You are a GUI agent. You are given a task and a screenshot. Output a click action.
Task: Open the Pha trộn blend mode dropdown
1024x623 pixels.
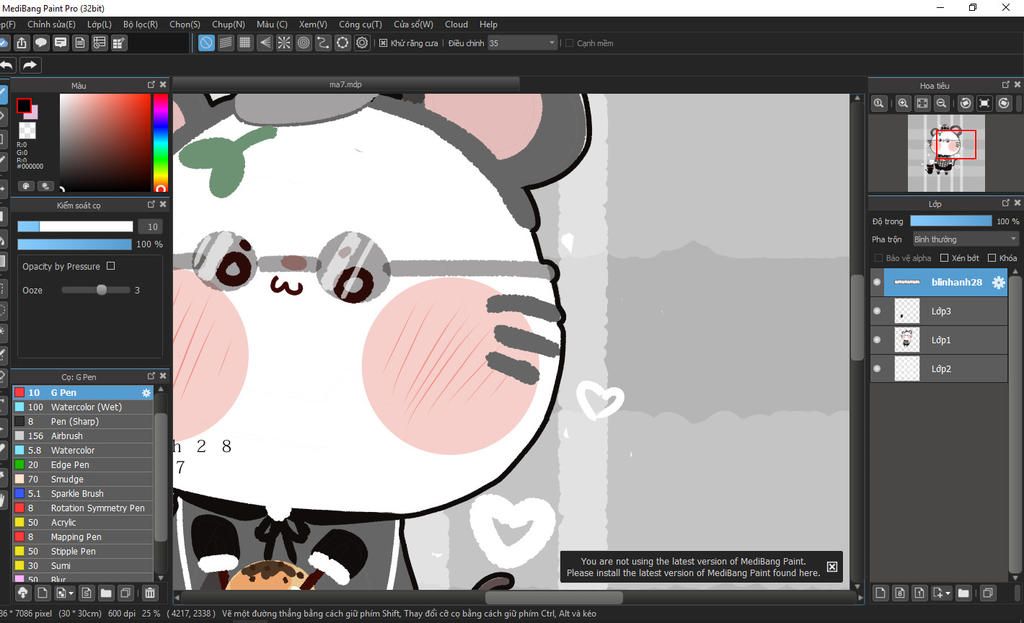[965, 239]
